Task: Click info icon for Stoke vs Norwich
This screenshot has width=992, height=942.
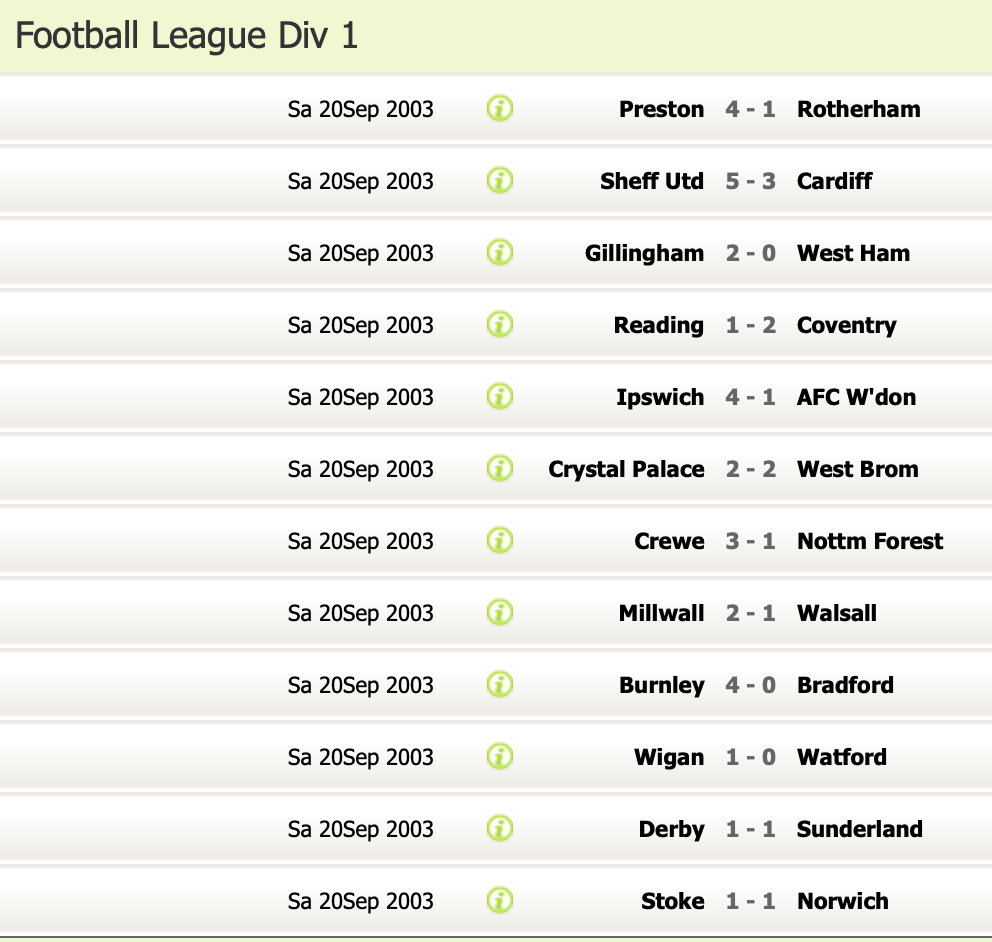Action: point(500,900)
